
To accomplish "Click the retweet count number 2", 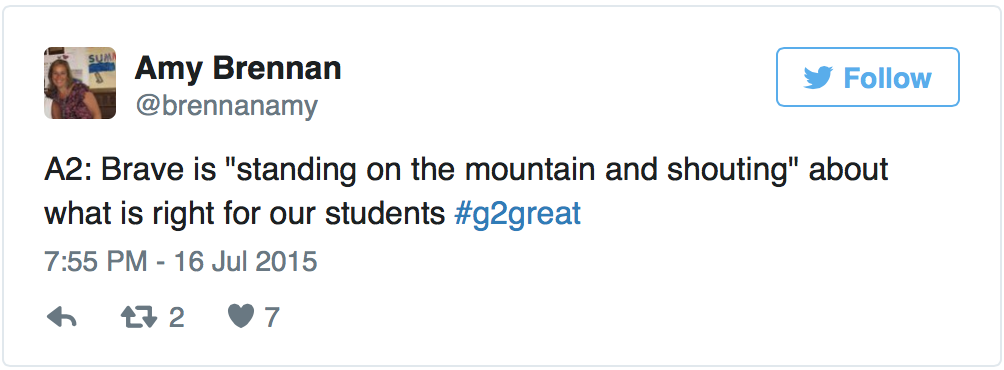I will (177, 318).
